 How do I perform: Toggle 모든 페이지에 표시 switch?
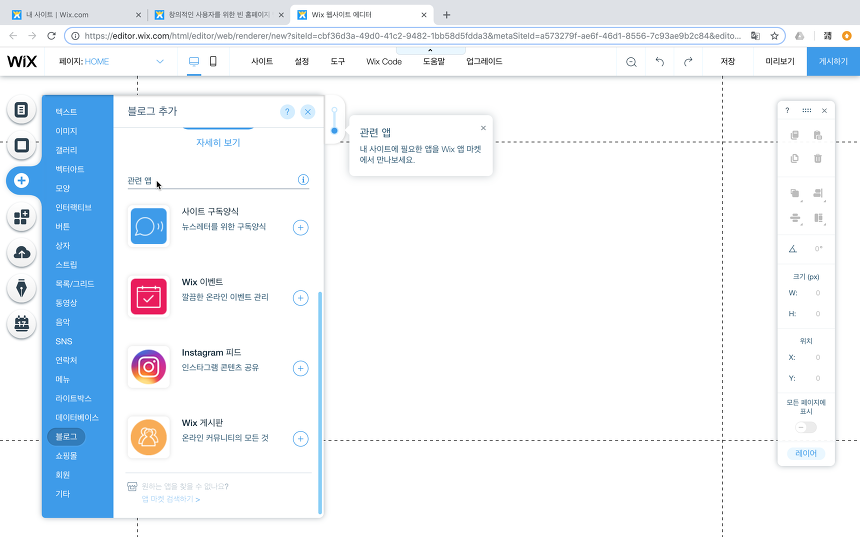coord(806,427)
